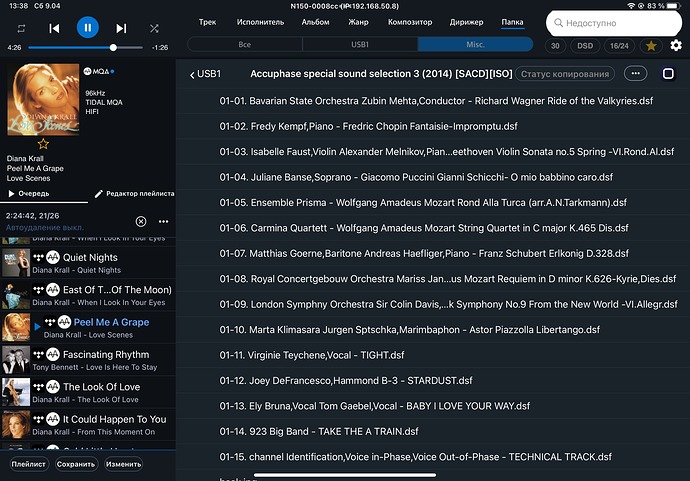Image resolution: width=690 pixels, height=481 pixels.
Task: Go back to USB1 folder
Action: (x=205, y=74)
